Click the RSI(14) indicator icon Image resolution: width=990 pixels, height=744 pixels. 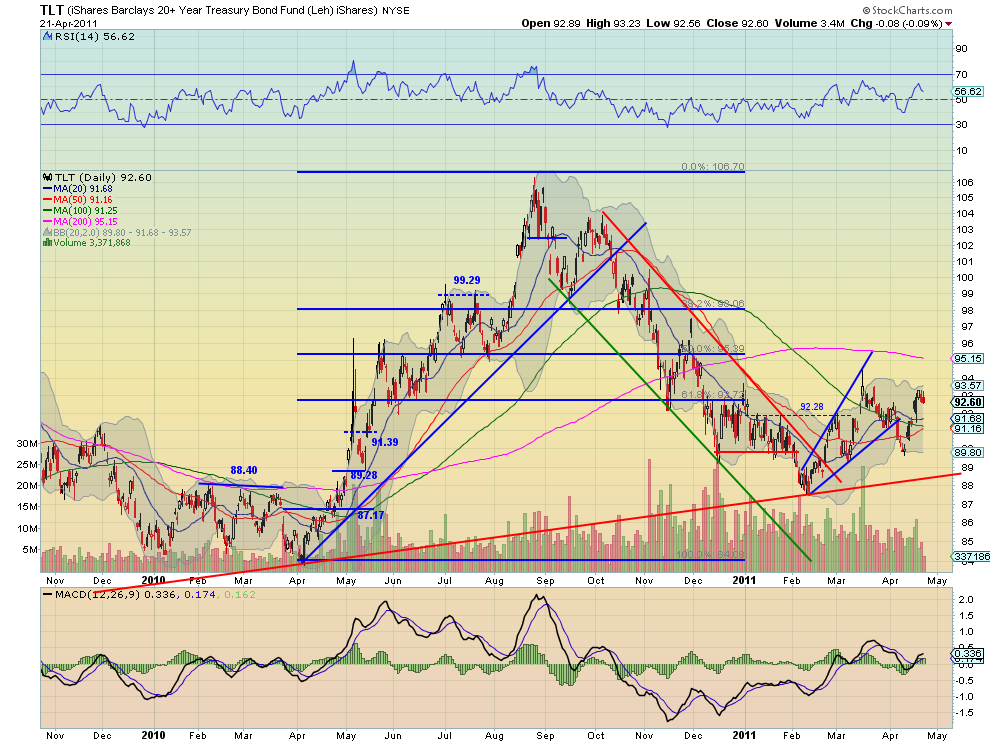click(x=47, y=37)
